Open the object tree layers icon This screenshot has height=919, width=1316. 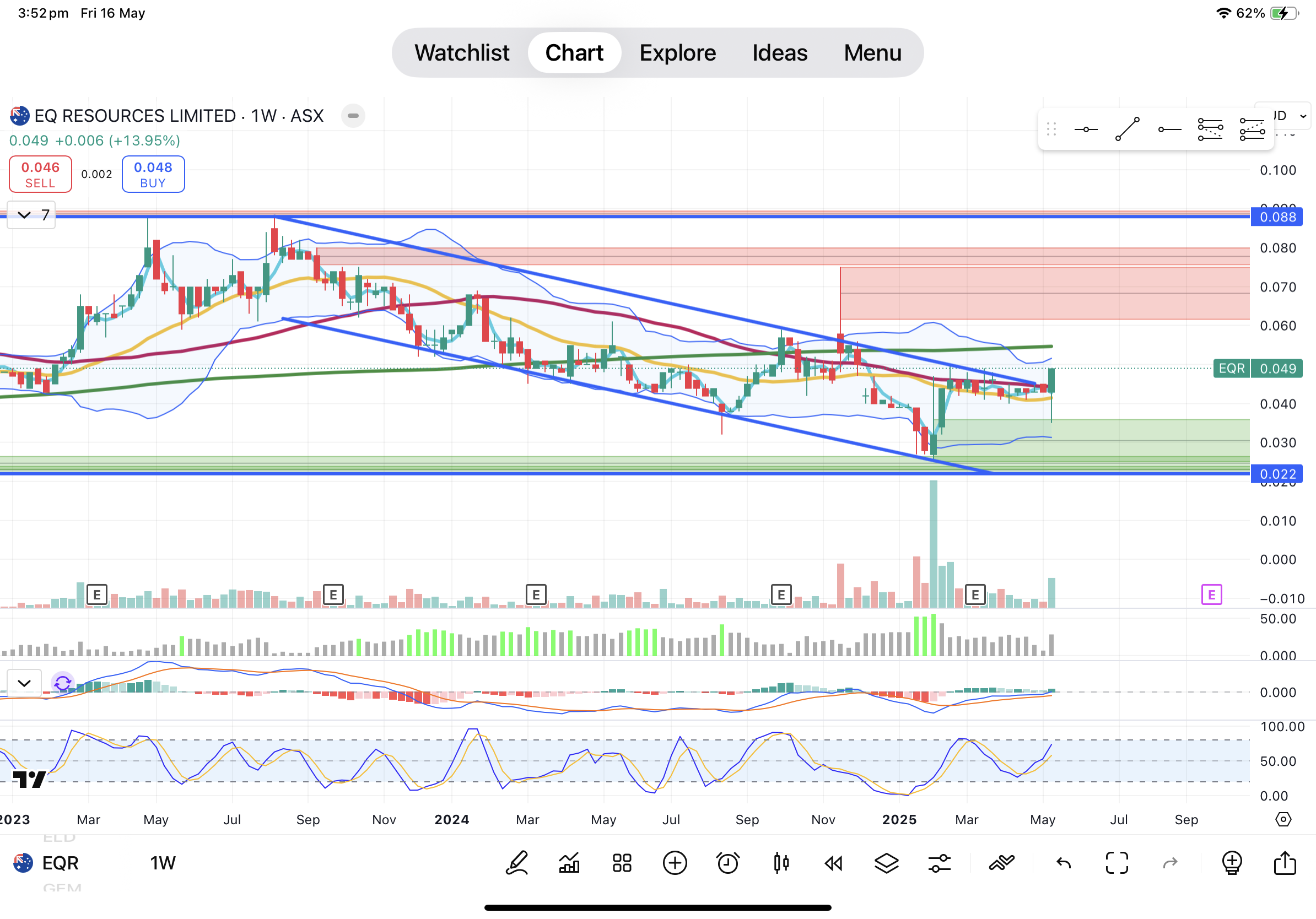(x=886, y=863)
